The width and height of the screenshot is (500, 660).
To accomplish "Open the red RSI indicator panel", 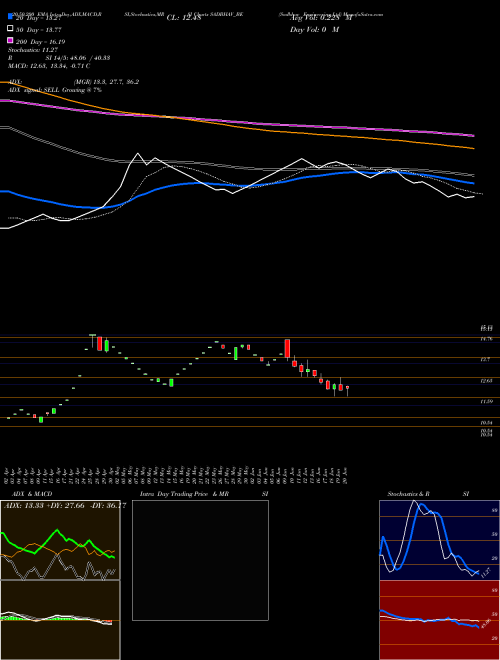I will 439,620.
